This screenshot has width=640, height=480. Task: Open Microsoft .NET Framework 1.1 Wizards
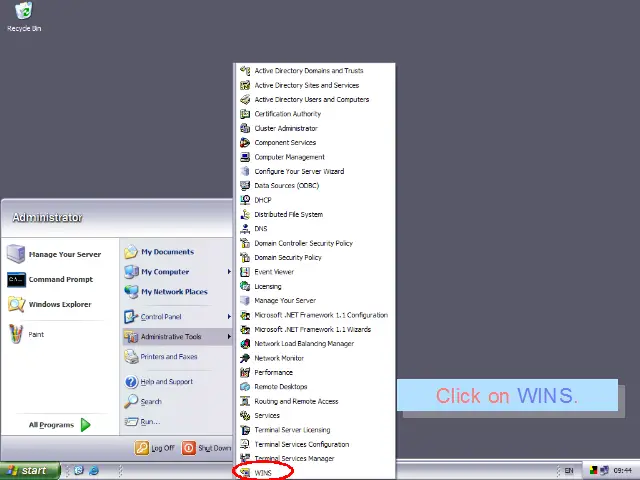[x=314, y=329]
